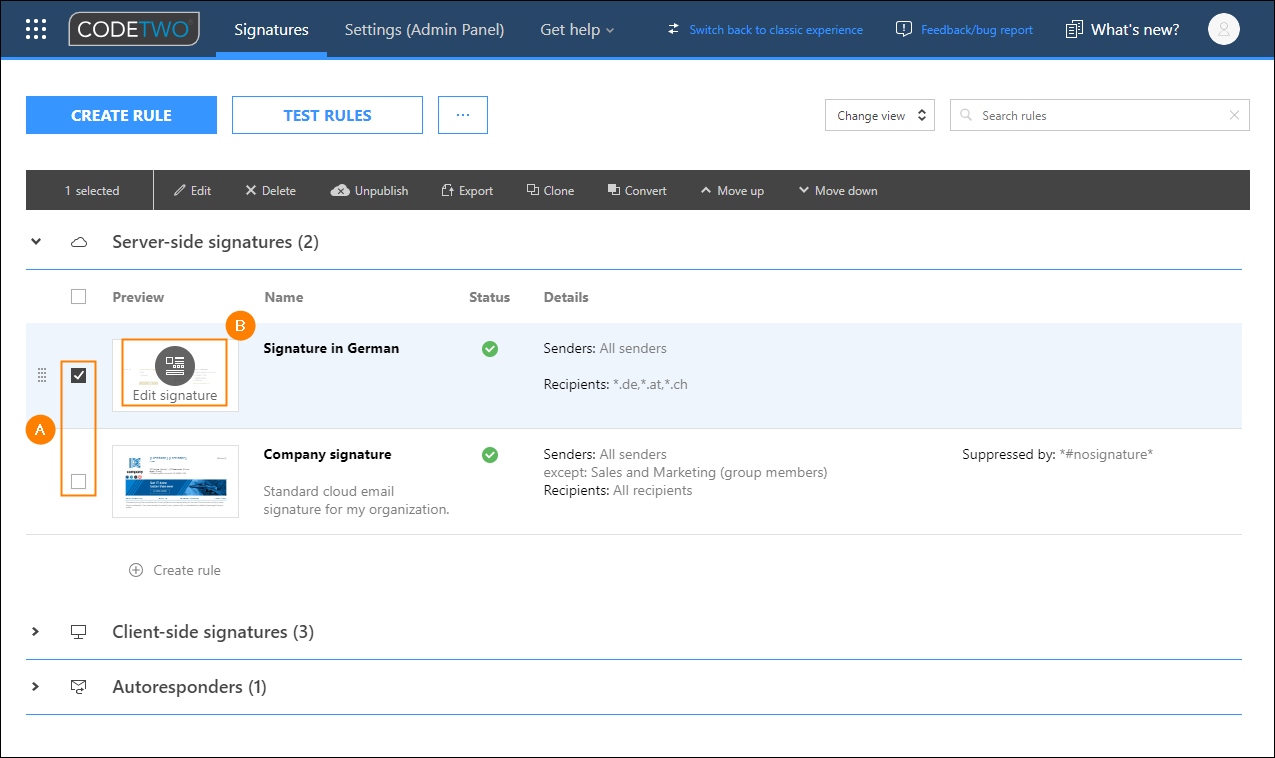Convert the selected rule

(637, 190)
